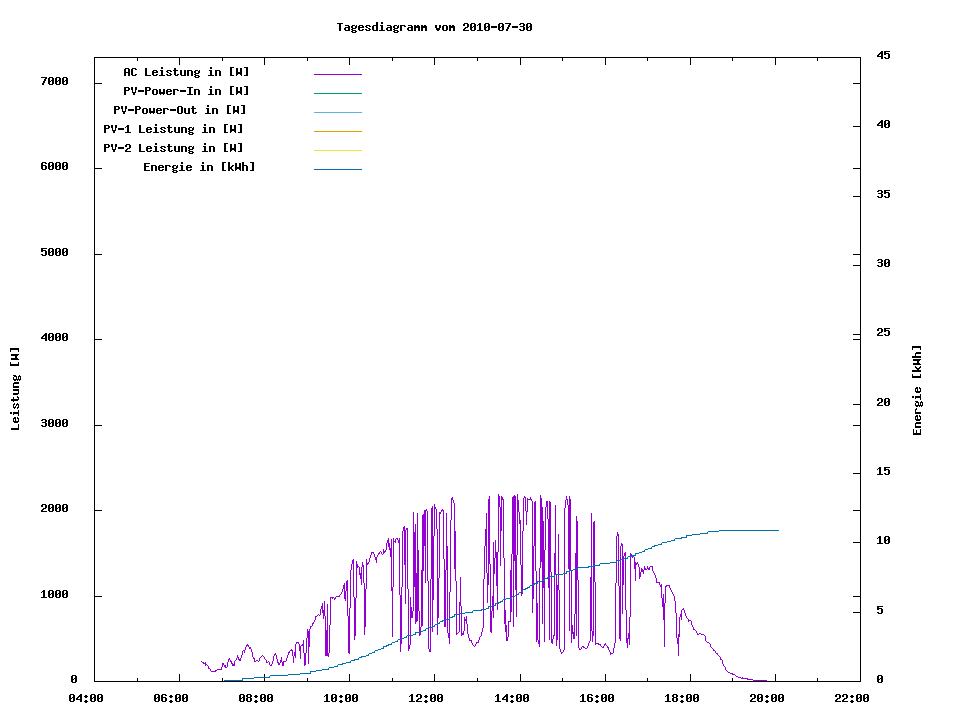Click the chart title 'Tagesdiagramm vom 2010-07-30'
The height and width of the screenshot is (720, 960).
(434, 27)
